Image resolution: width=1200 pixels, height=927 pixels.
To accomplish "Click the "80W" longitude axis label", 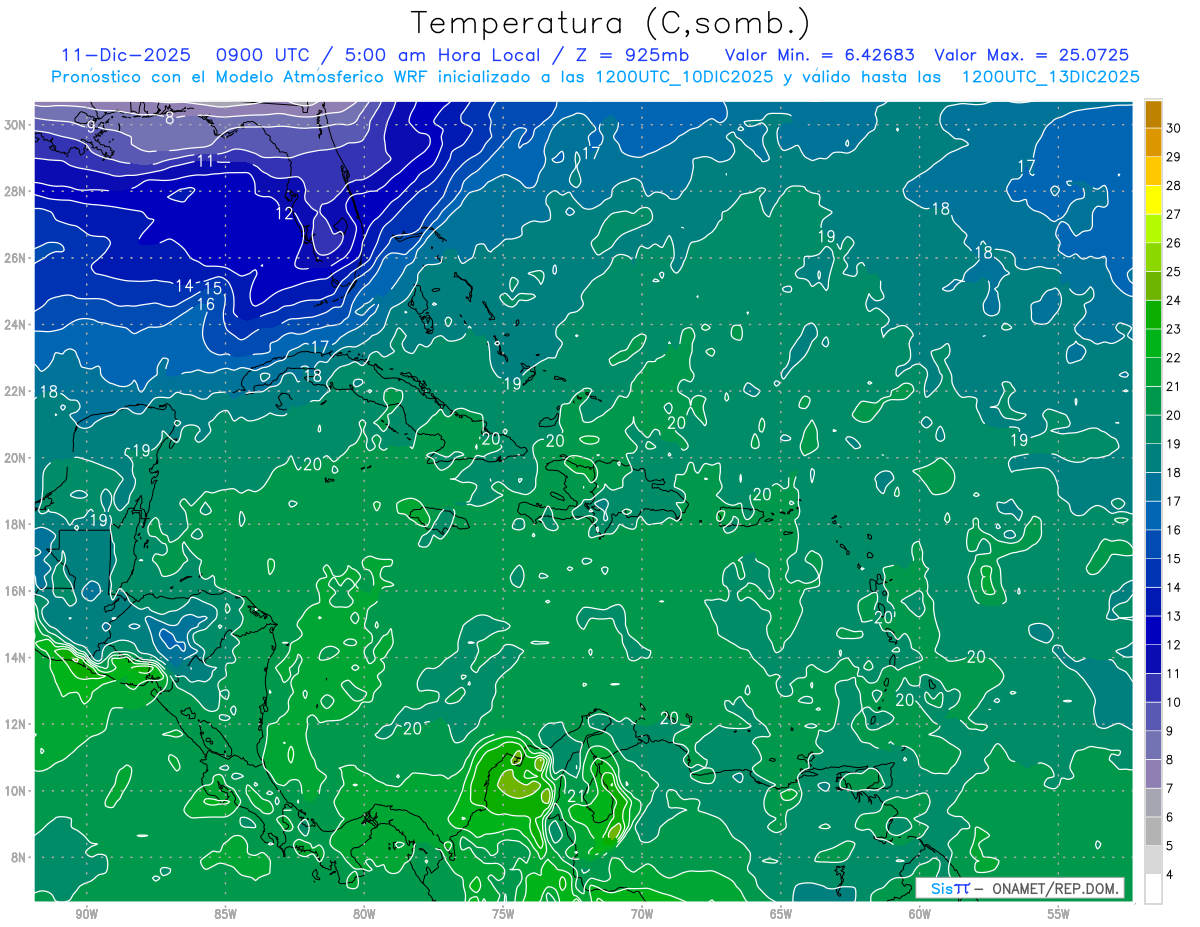I will pos(364,915).
